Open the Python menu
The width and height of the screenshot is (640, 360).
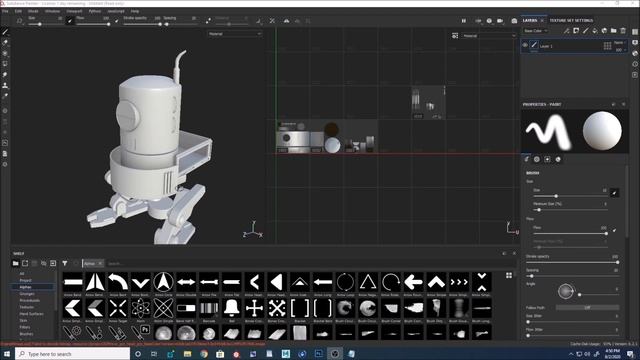[x=95, y=11]
